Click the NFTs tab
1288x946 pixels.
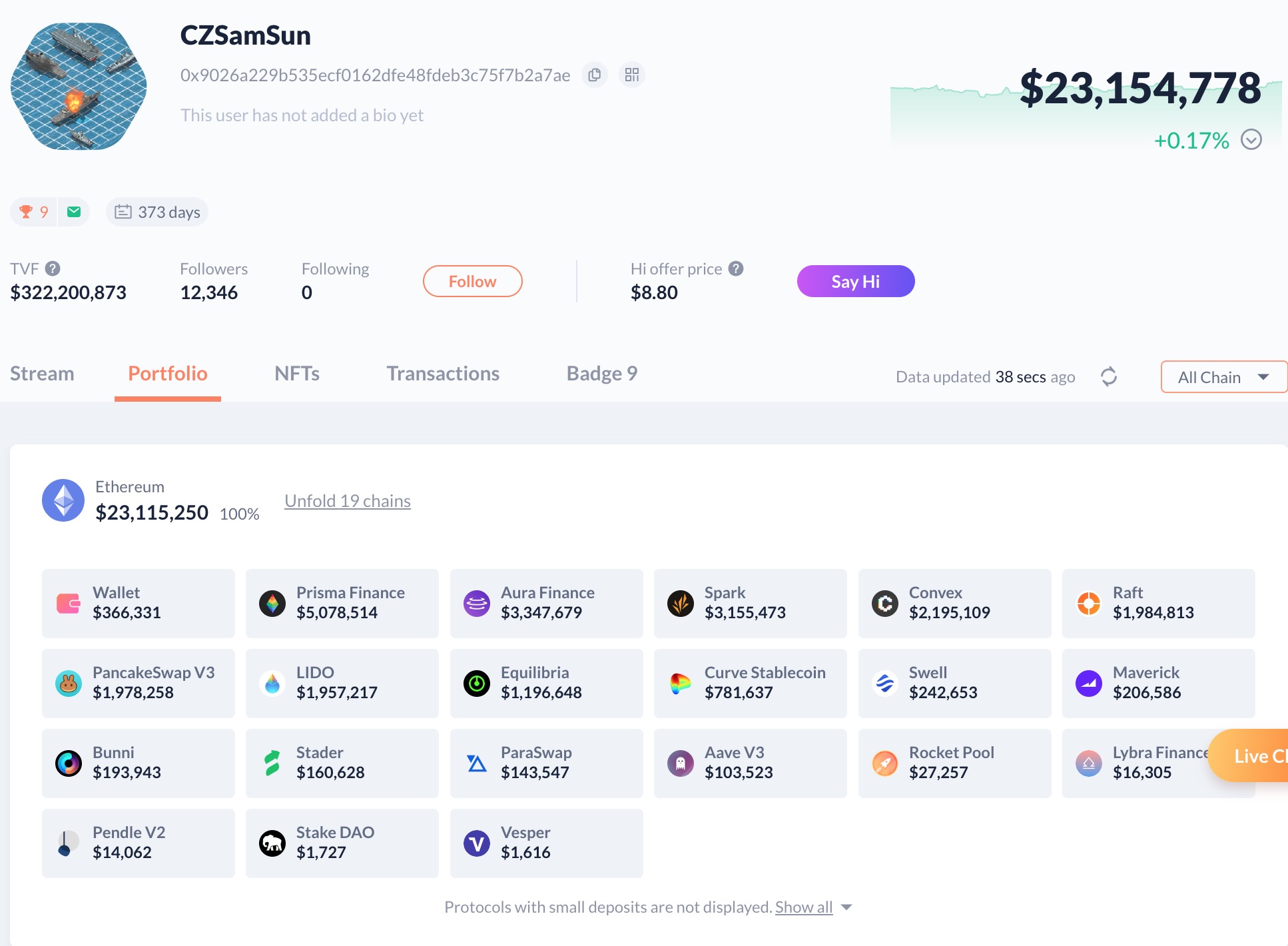click(297, 374)
